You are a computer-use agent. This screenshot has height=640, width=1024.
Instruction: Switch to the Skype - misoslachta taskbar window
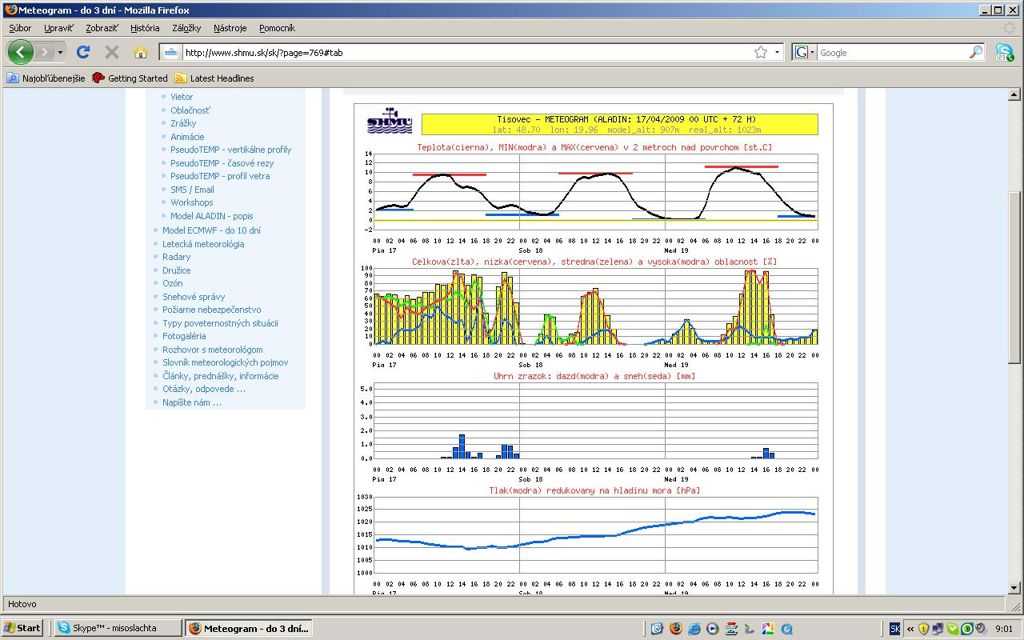tap(116, 628)
